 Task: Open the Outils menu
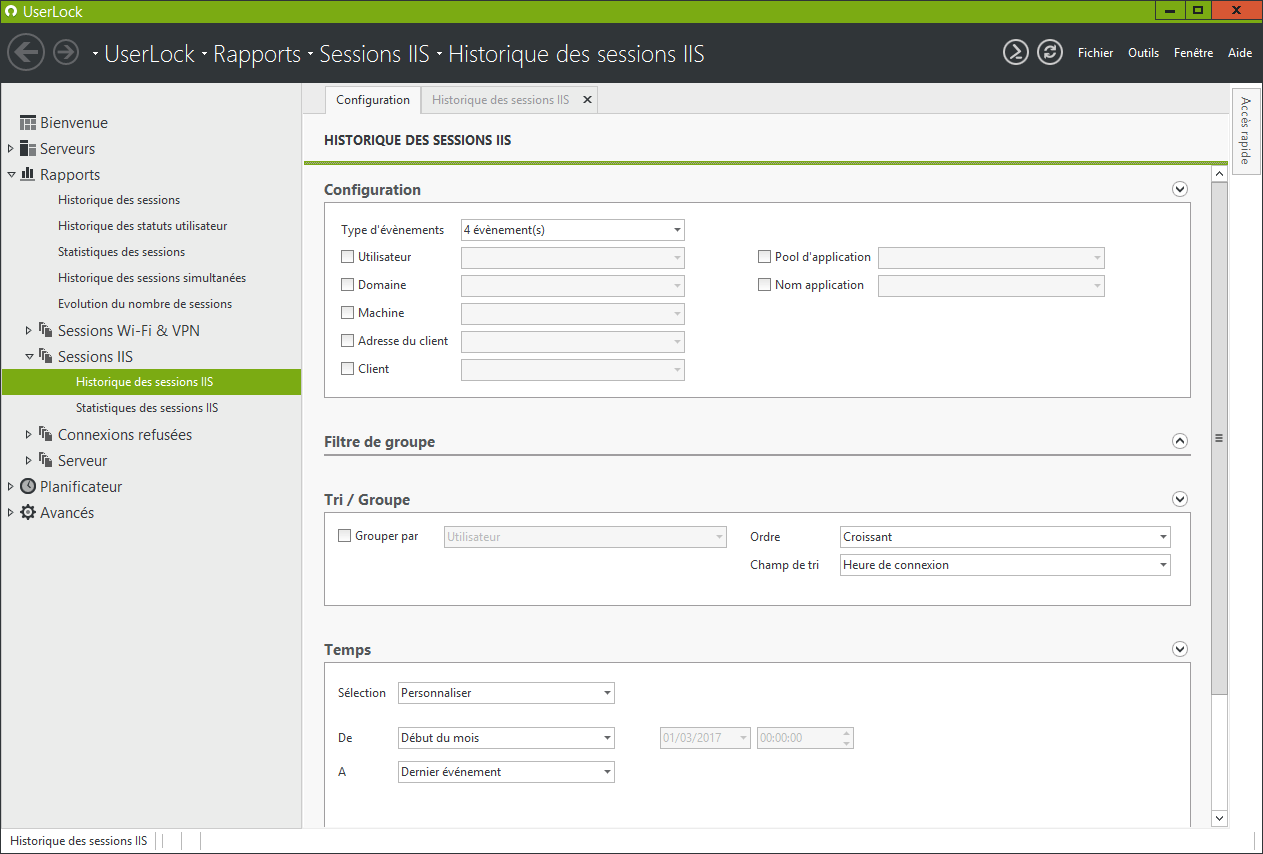[1143, 53]
